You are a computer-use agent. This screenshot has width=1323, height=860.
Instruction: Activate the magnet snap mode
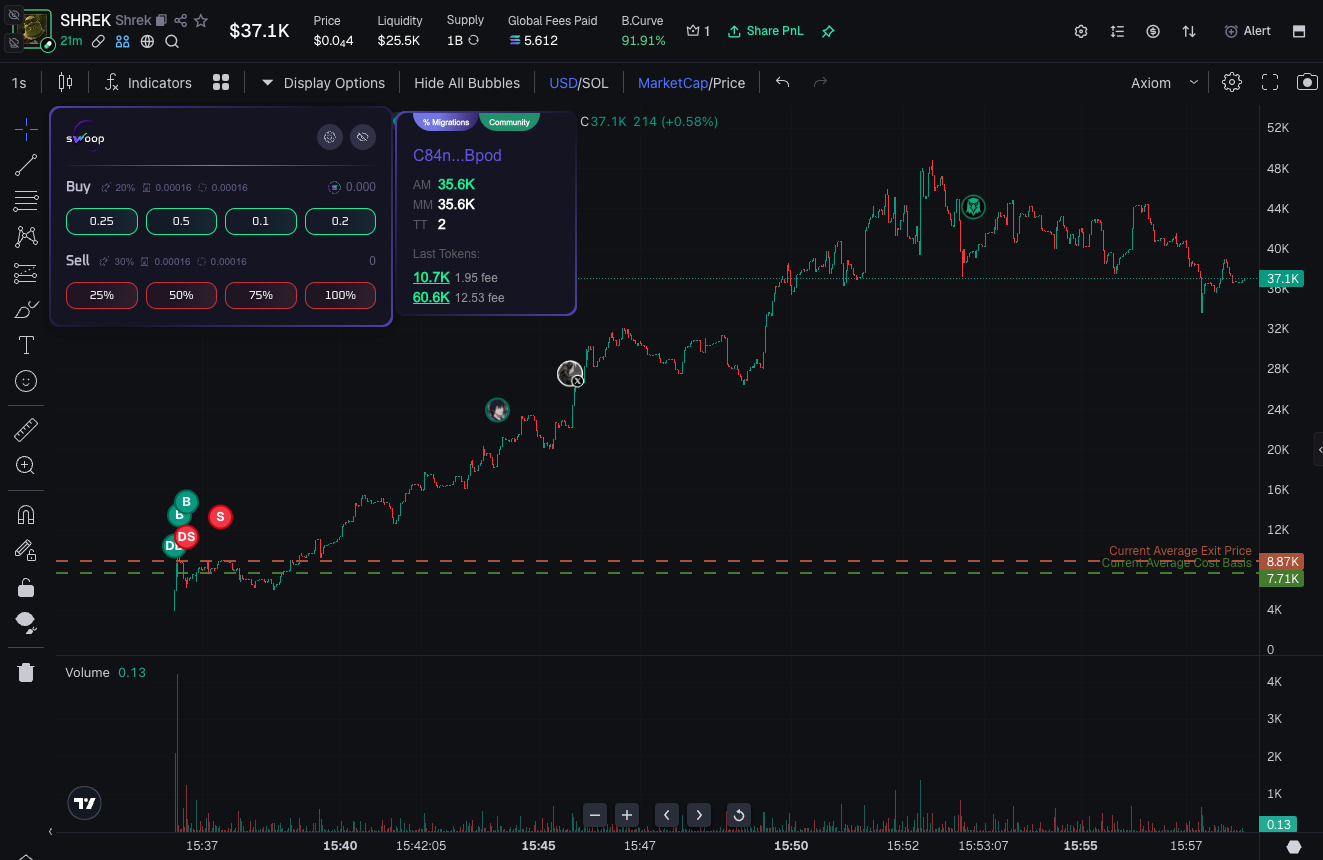click(x=26, y=515)
